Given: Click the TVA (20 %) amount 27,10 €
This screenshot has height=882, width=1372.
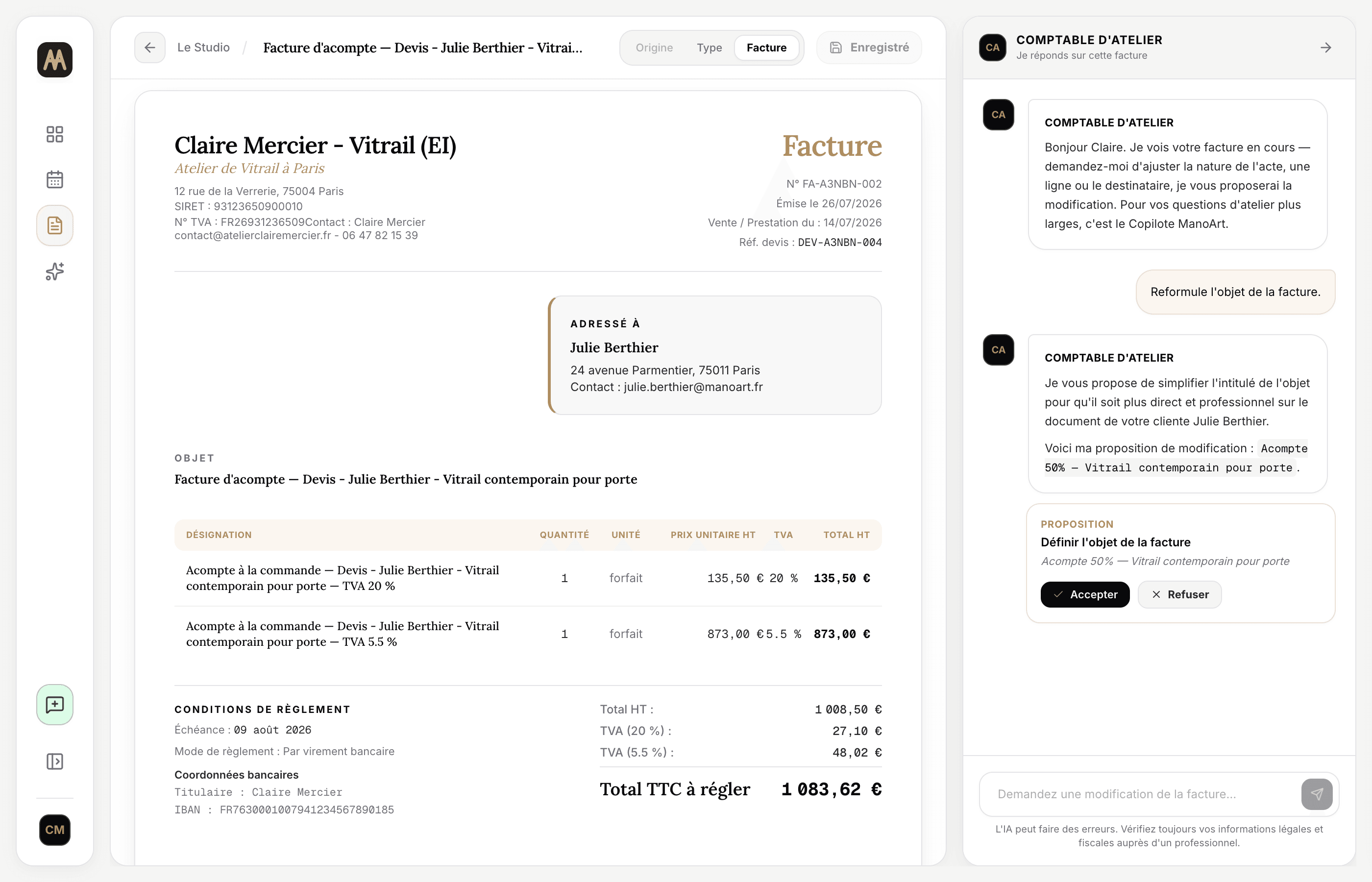Looking at the screenshot, I should pos(857,731).
